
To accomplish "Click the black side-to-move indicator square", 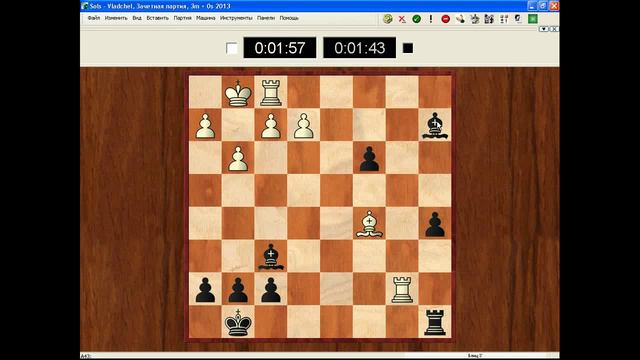I will 408,48.
